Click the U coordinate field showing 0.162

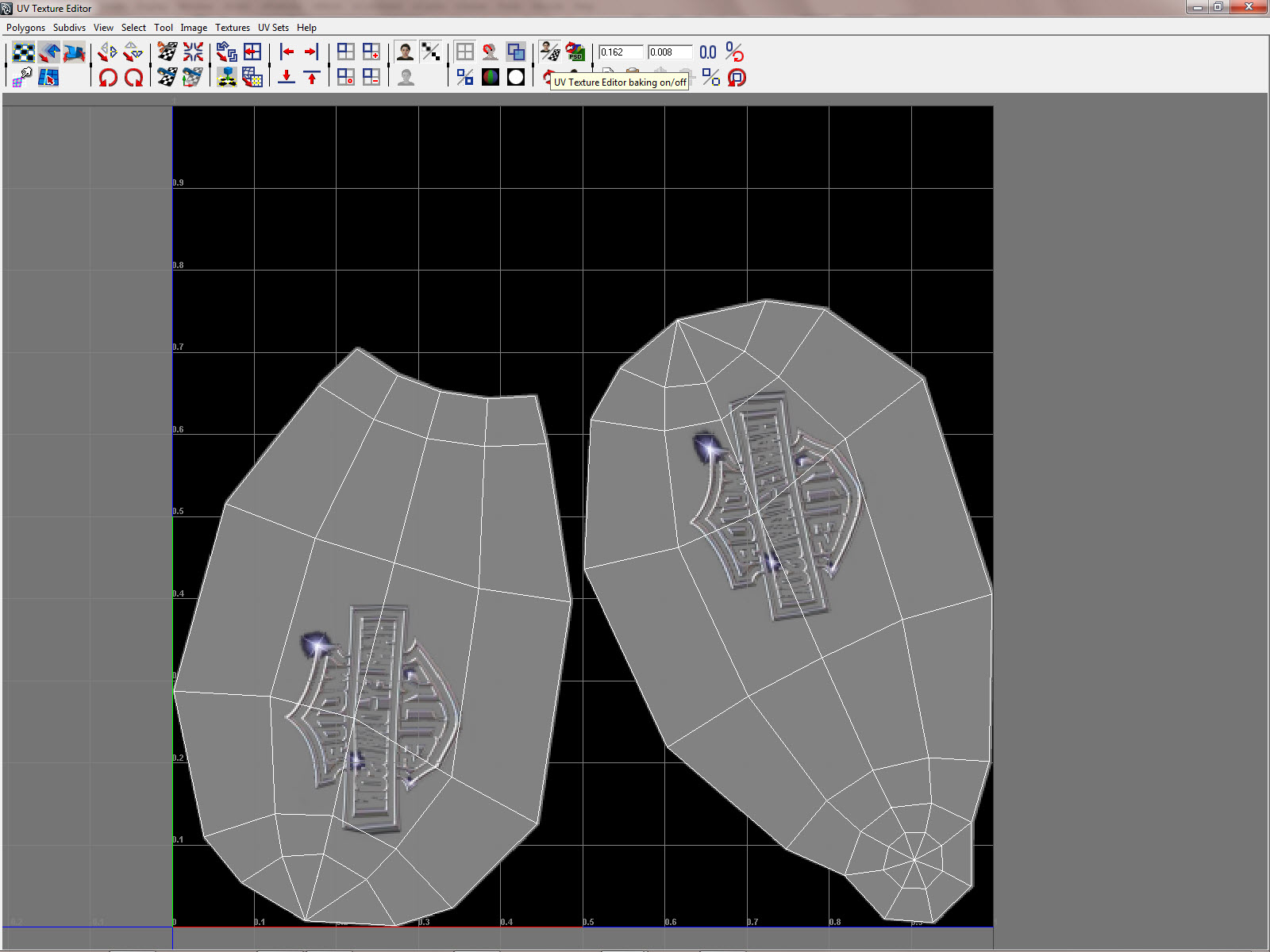(620, 52)
